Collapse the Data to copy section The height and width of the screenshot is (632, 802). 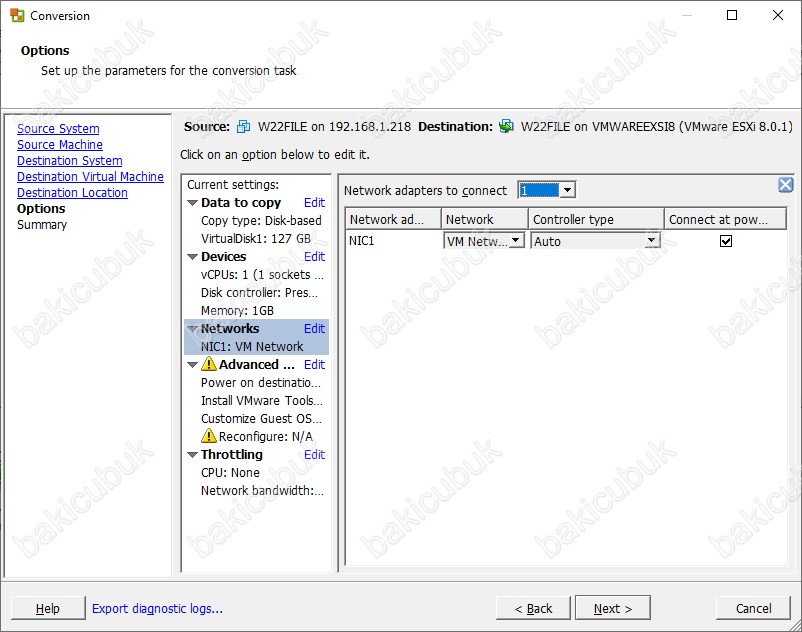192,203
